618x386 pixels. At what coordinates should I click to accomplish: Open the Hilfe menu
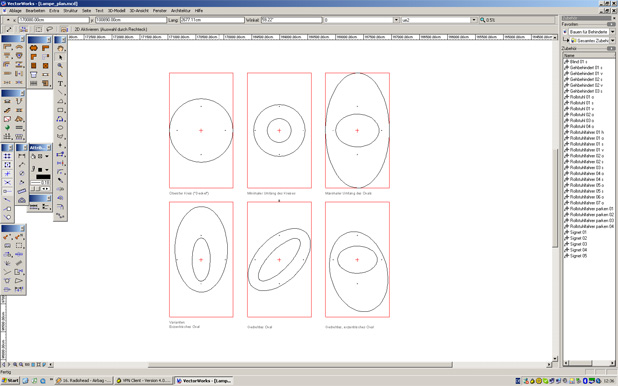199,11
